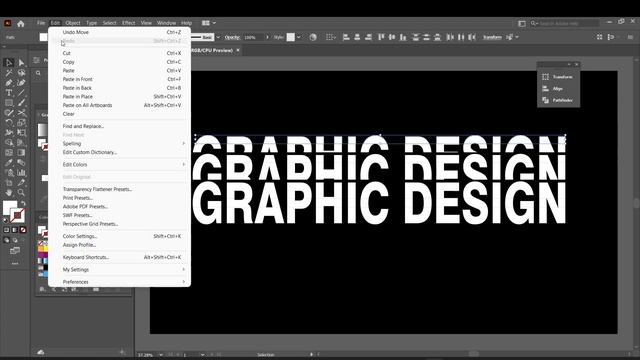This screenshot has height=360, width=640.
Task: Select the Hand tool
Action: [x=9, y=192]
